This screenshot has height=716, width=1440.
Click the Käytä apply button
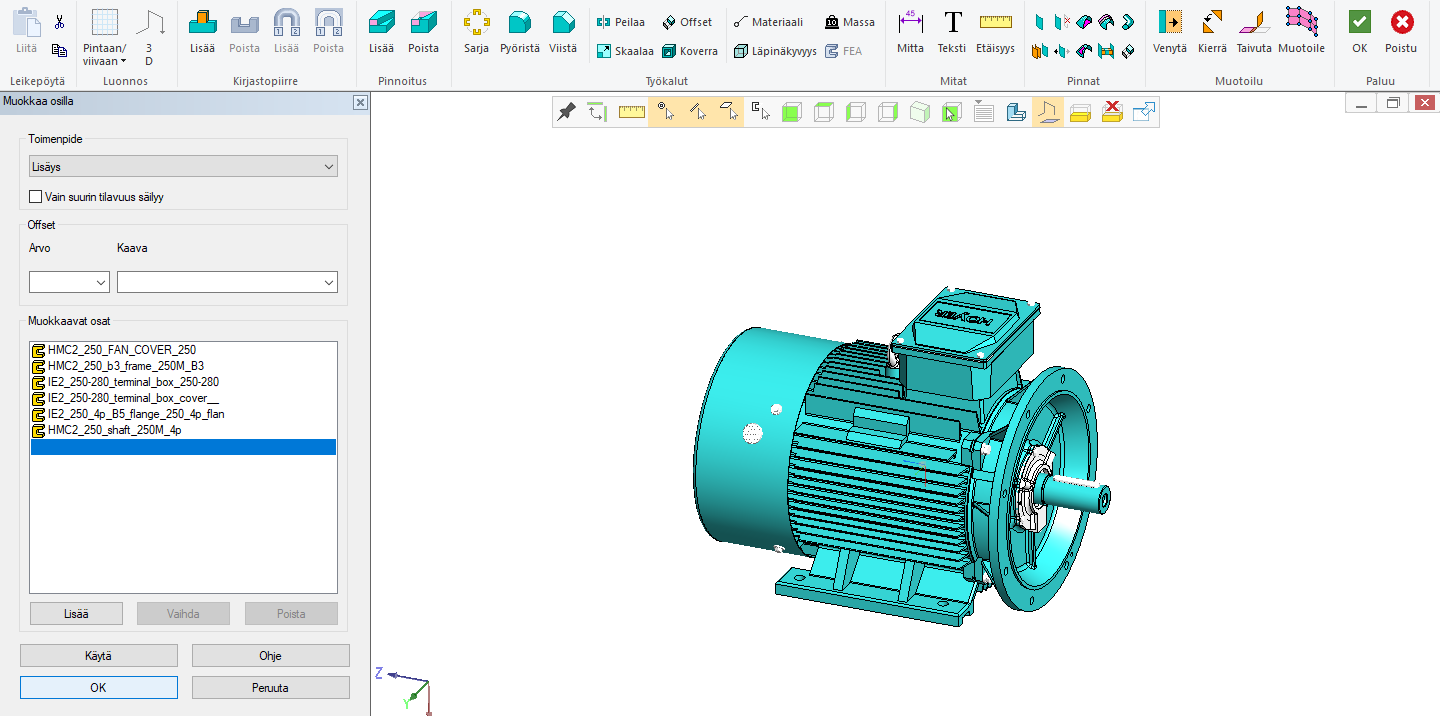(99, 656)
